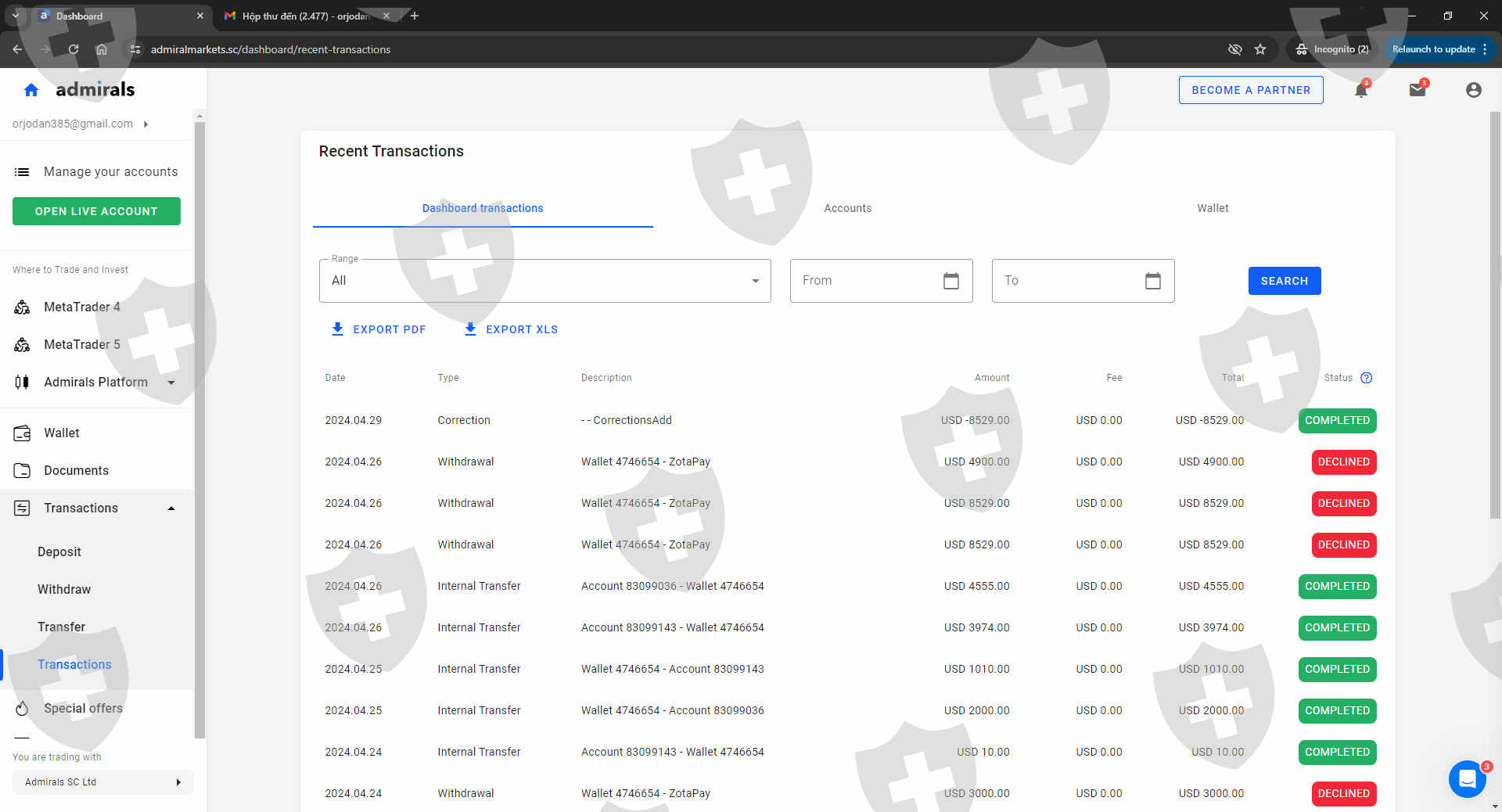The height and width of the screenshot is (812, 1502).
Task: Open the user profile avatar icon
Action: point(1473,90)
